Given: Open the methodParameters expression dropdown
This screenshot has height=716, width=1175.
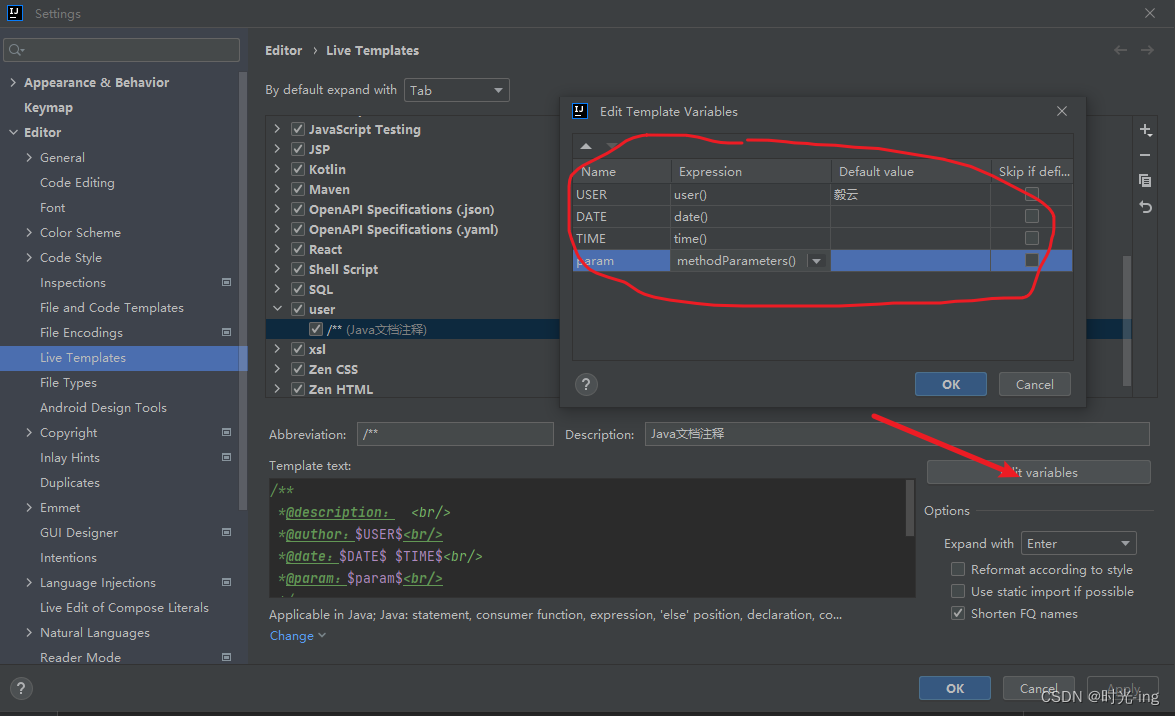Looking at the screenshot, I should [x=817, y=260].
